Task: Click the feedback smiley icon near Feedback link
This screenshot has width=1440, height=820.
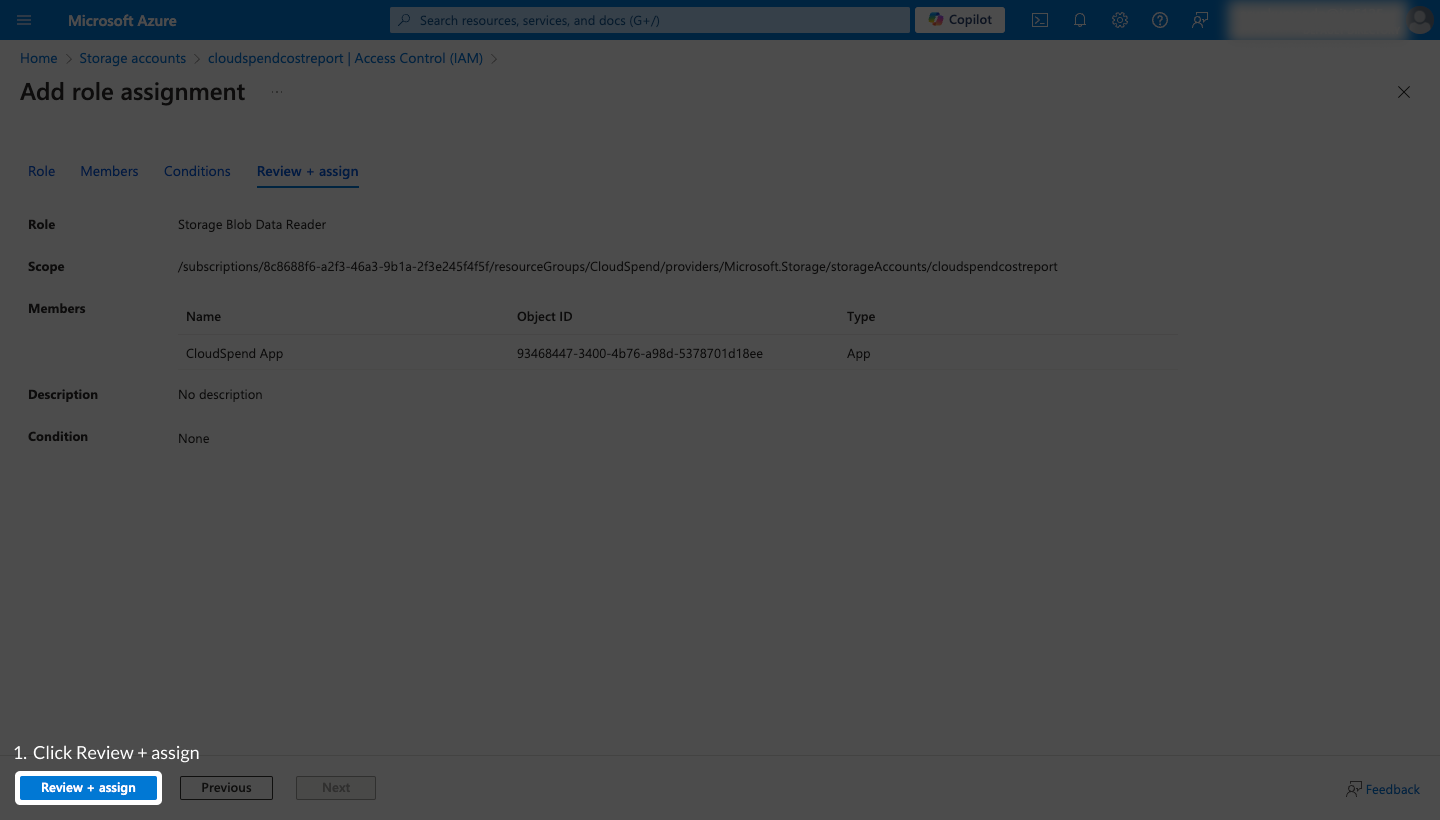Action: (1354, 789)
